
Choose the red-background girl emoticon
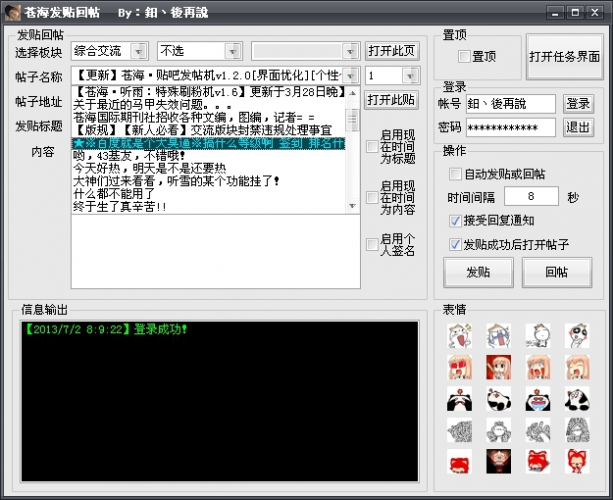(499, 366)
